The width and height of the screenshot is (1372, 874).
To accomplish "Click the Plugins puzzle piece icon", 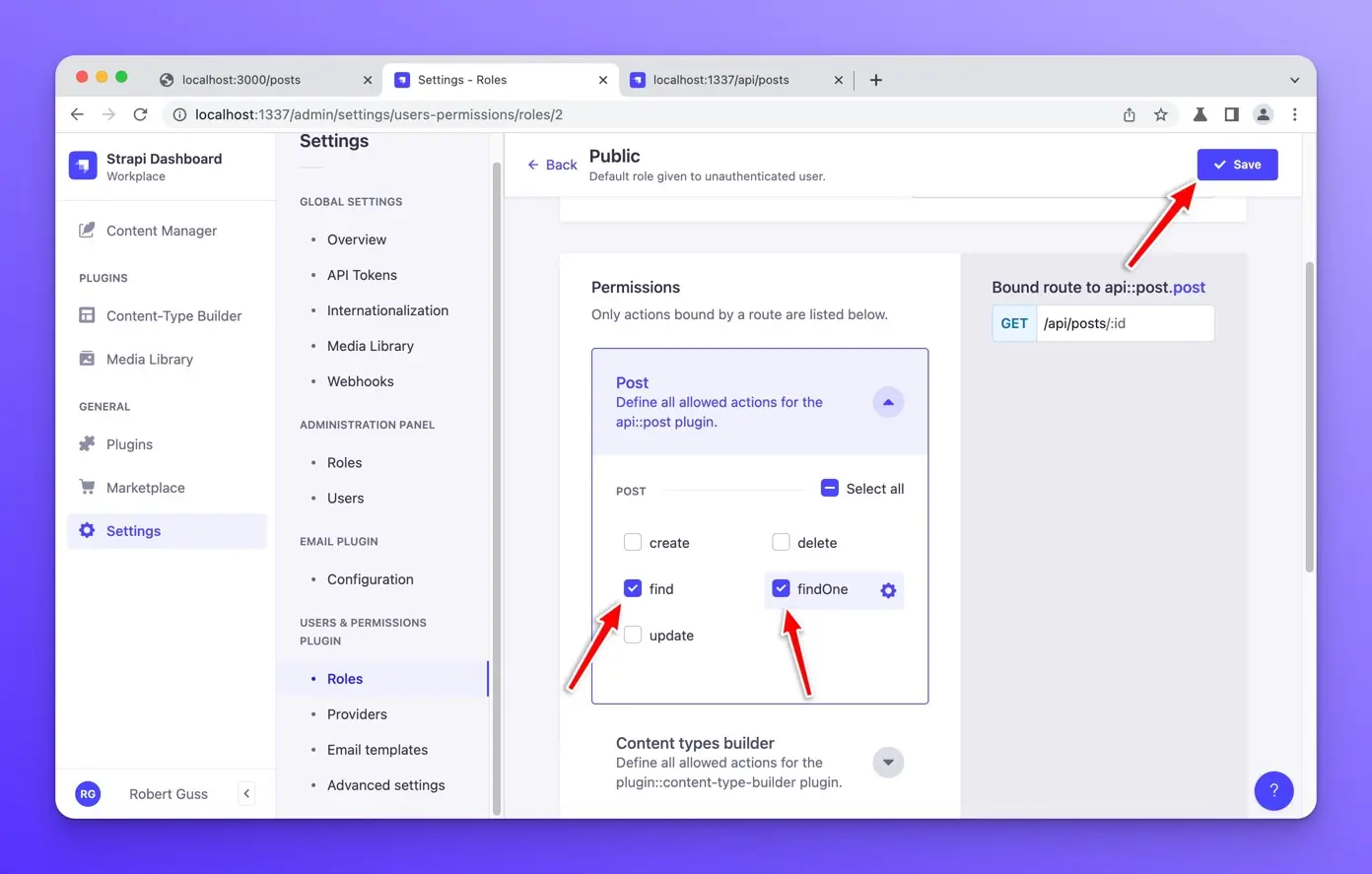I will [87, 444].
